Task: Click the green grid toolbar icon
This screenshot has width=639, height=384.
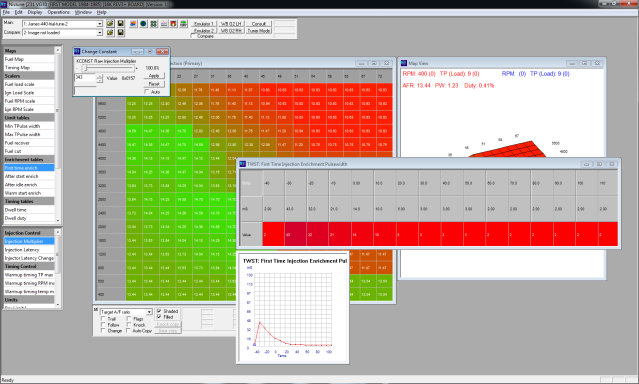Action: [x=153, y=24]
